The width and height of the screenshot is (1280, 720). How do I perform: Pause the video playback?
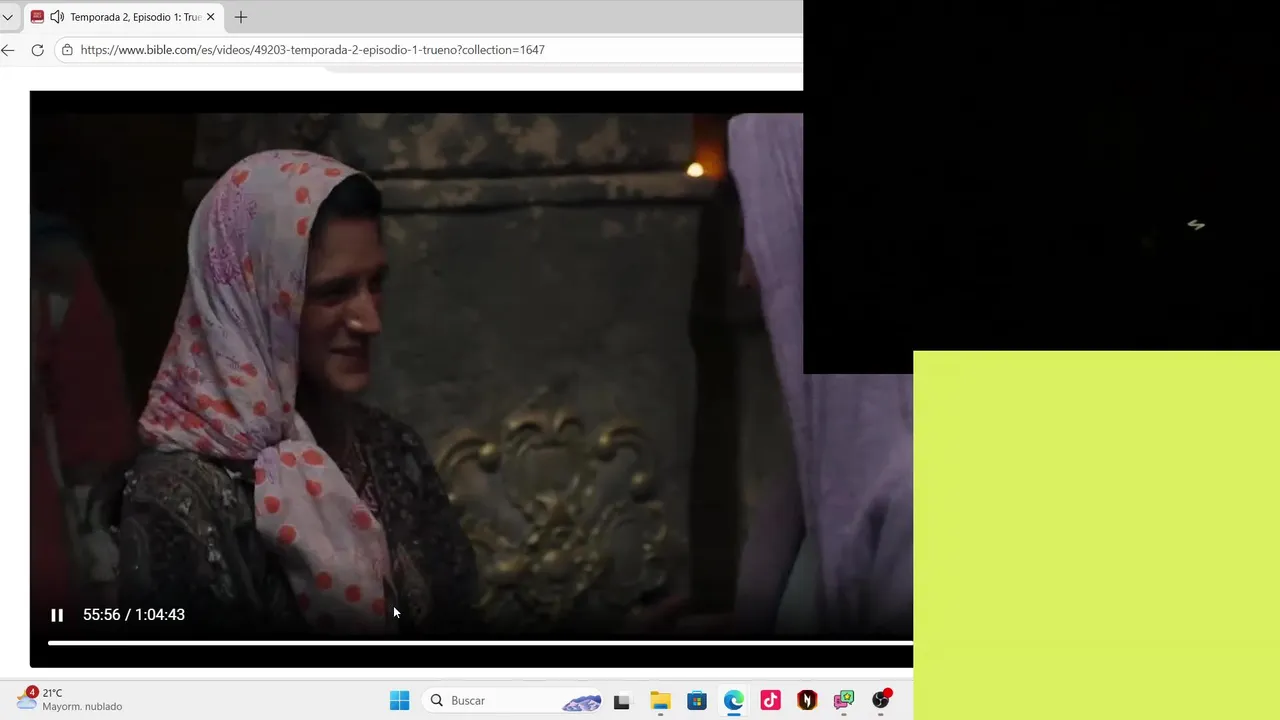click(57, 615)
